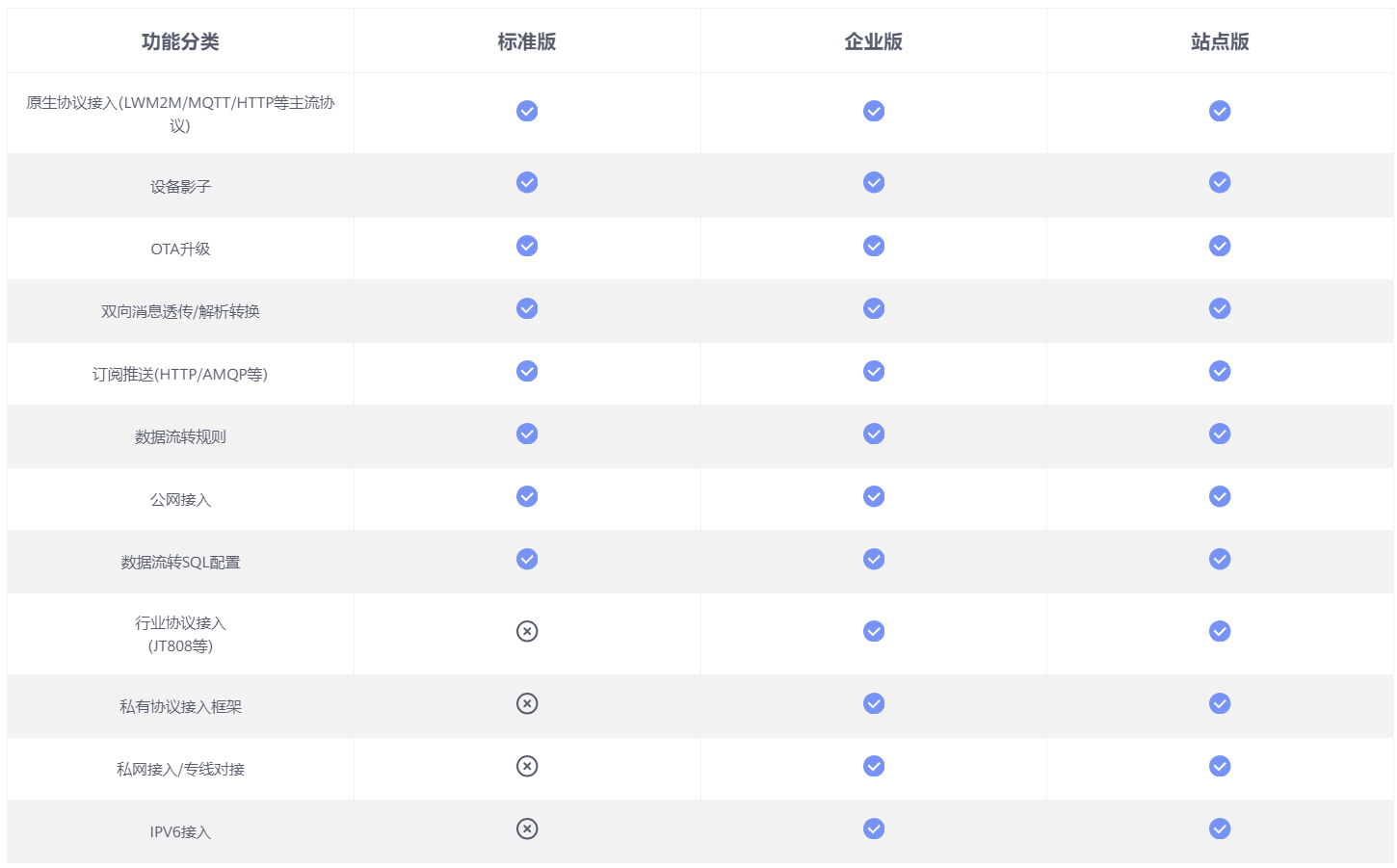Image resolution: width=1397 pixels, height=868 pixels.
Task: Select the 标准版 column header
Action: point(527,41)
